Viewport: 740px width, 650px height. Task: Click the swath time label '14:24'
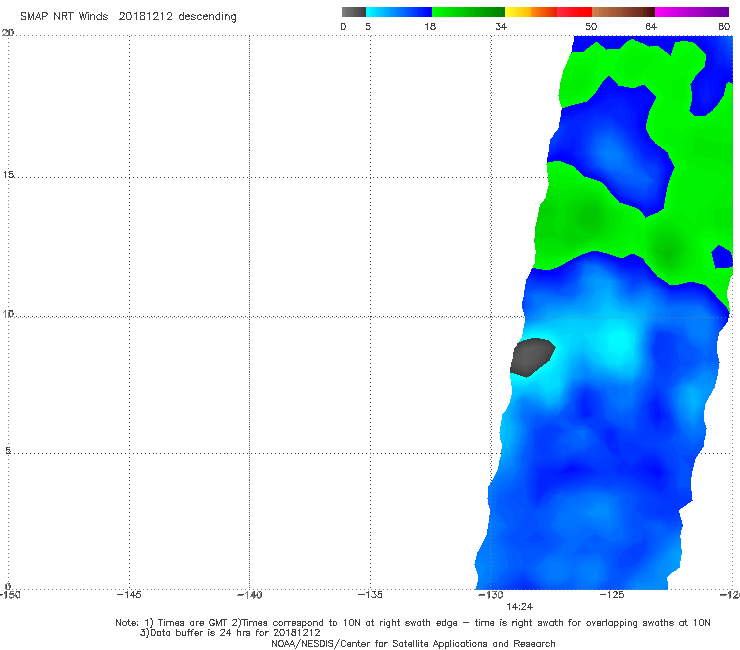520,607
